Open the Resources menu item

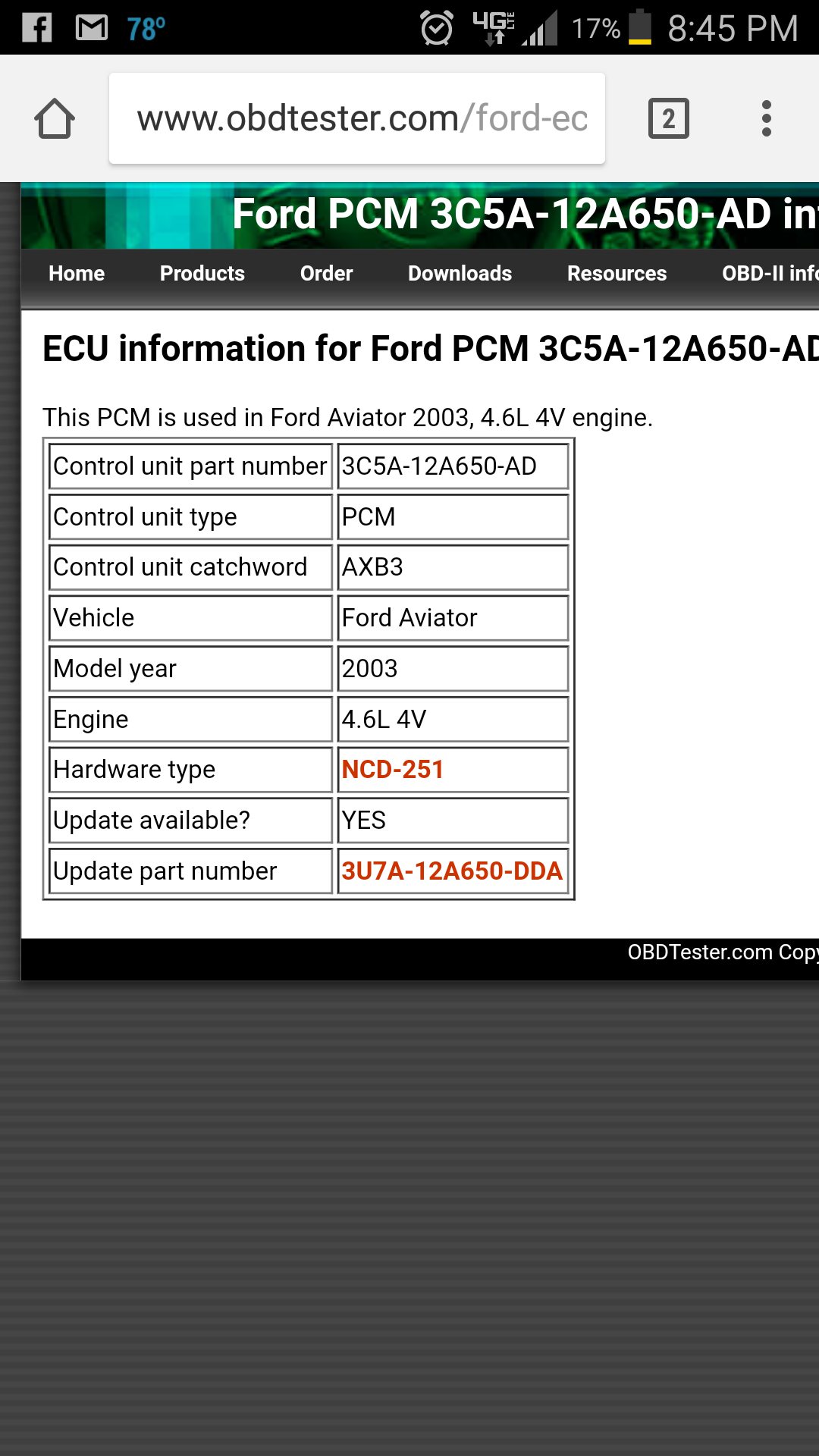click(x=617, y=274)
